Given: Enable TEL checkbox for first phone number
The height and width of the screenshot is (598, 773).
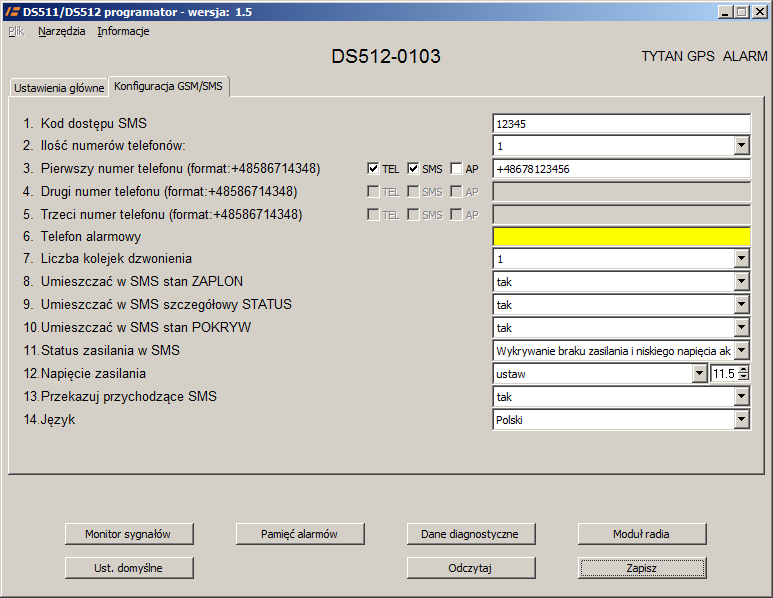Looking at the screenshot, I should point(373,169).
